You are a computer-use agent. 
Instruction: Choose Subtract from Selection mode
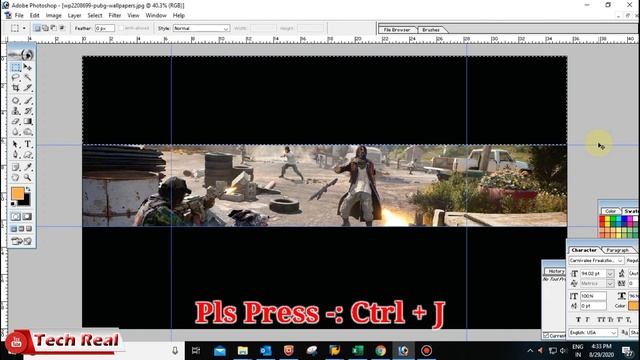[53, 28]
